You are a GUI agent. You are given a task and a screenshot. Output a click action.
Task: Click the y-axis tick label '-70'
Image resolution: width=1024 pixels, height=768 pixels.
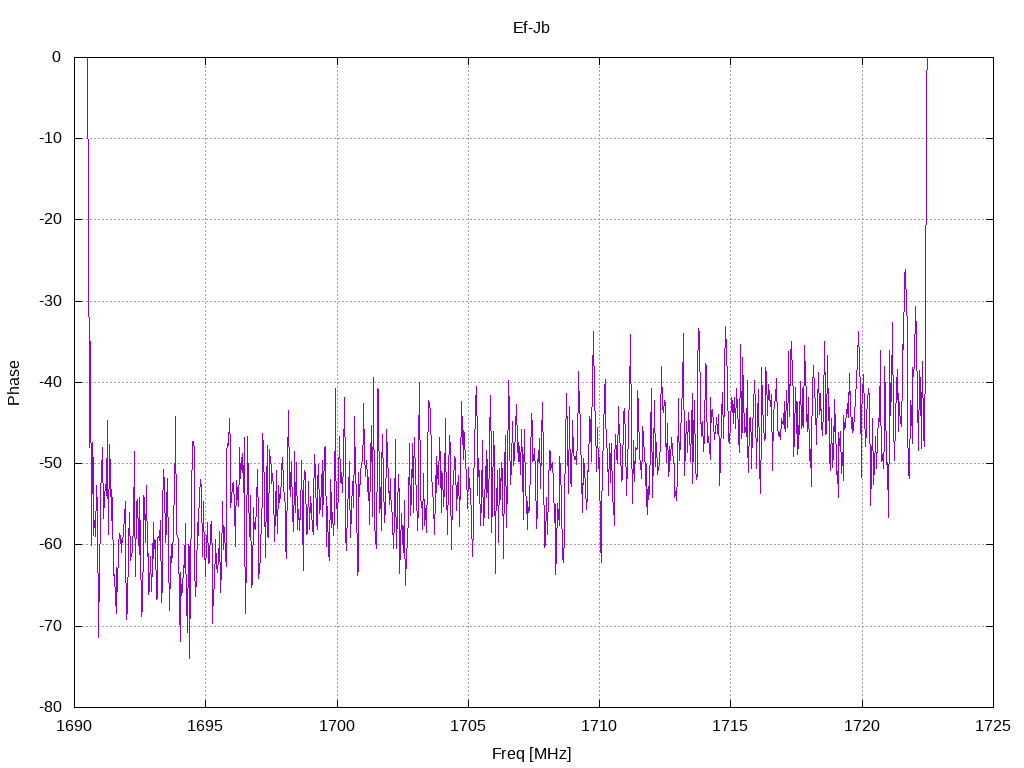(50, 626)
